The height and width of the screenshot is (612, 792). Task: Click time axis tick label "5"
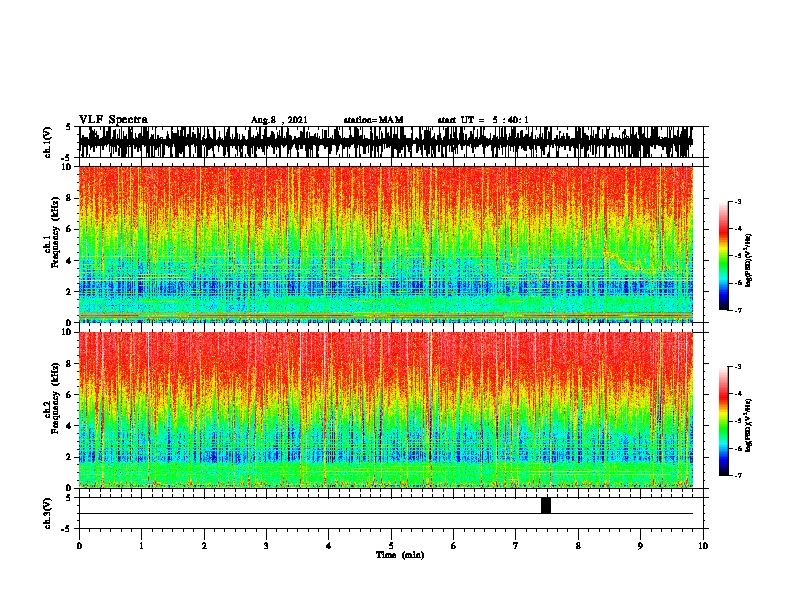(x=391, y=546)
